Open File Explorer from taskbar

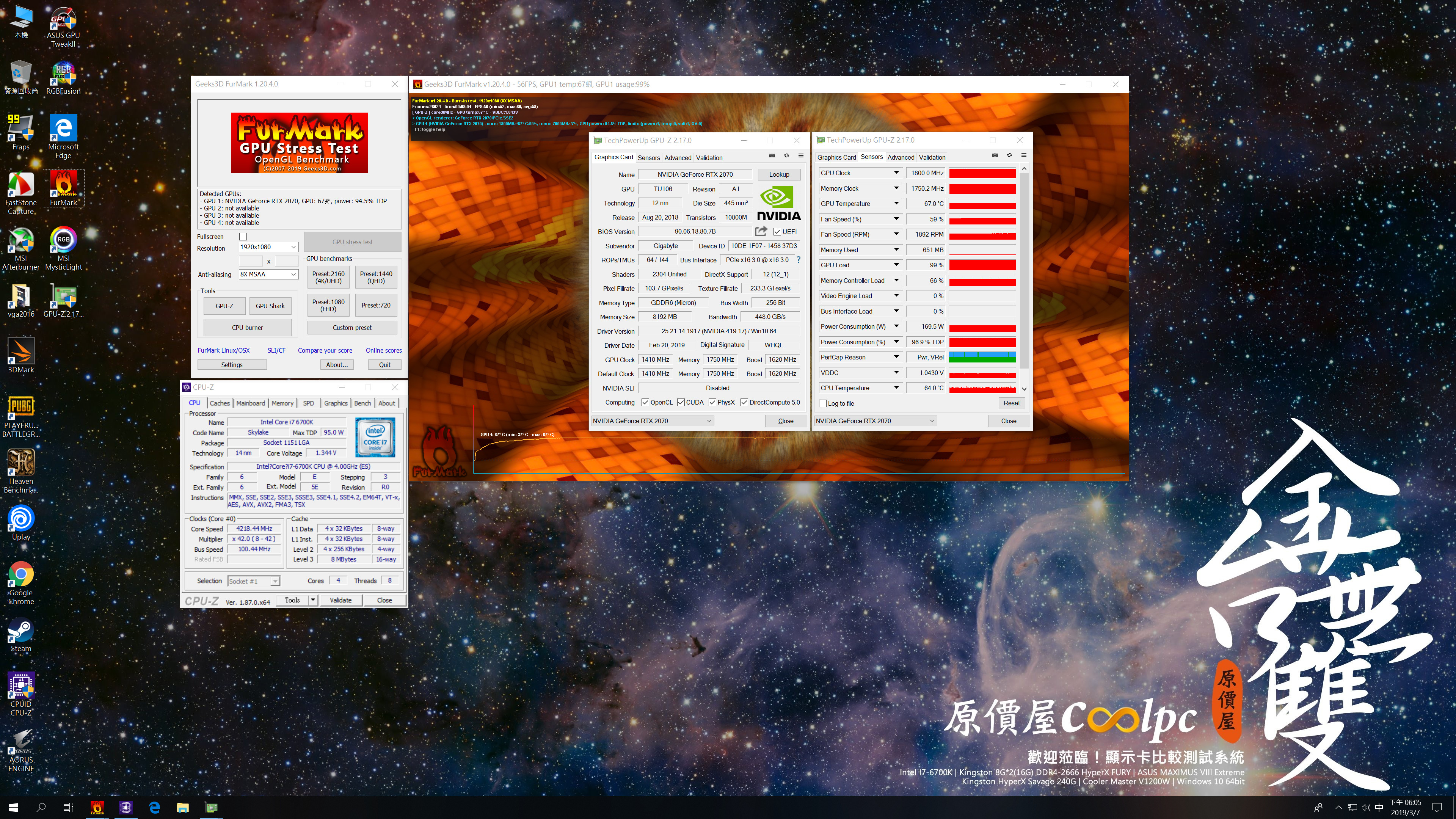(182, 807)
